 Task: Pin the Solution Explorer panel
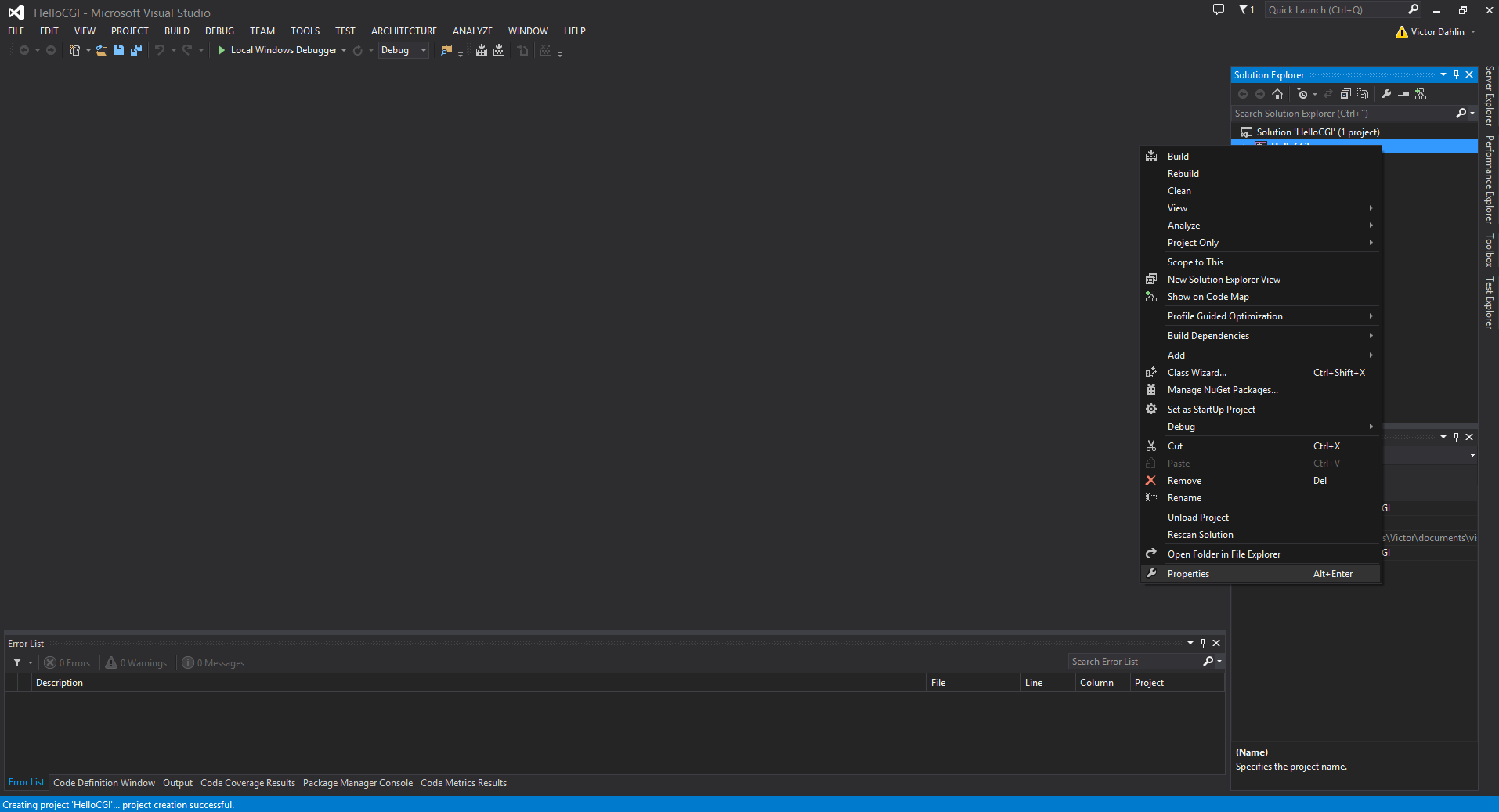tap(1457, 75)
